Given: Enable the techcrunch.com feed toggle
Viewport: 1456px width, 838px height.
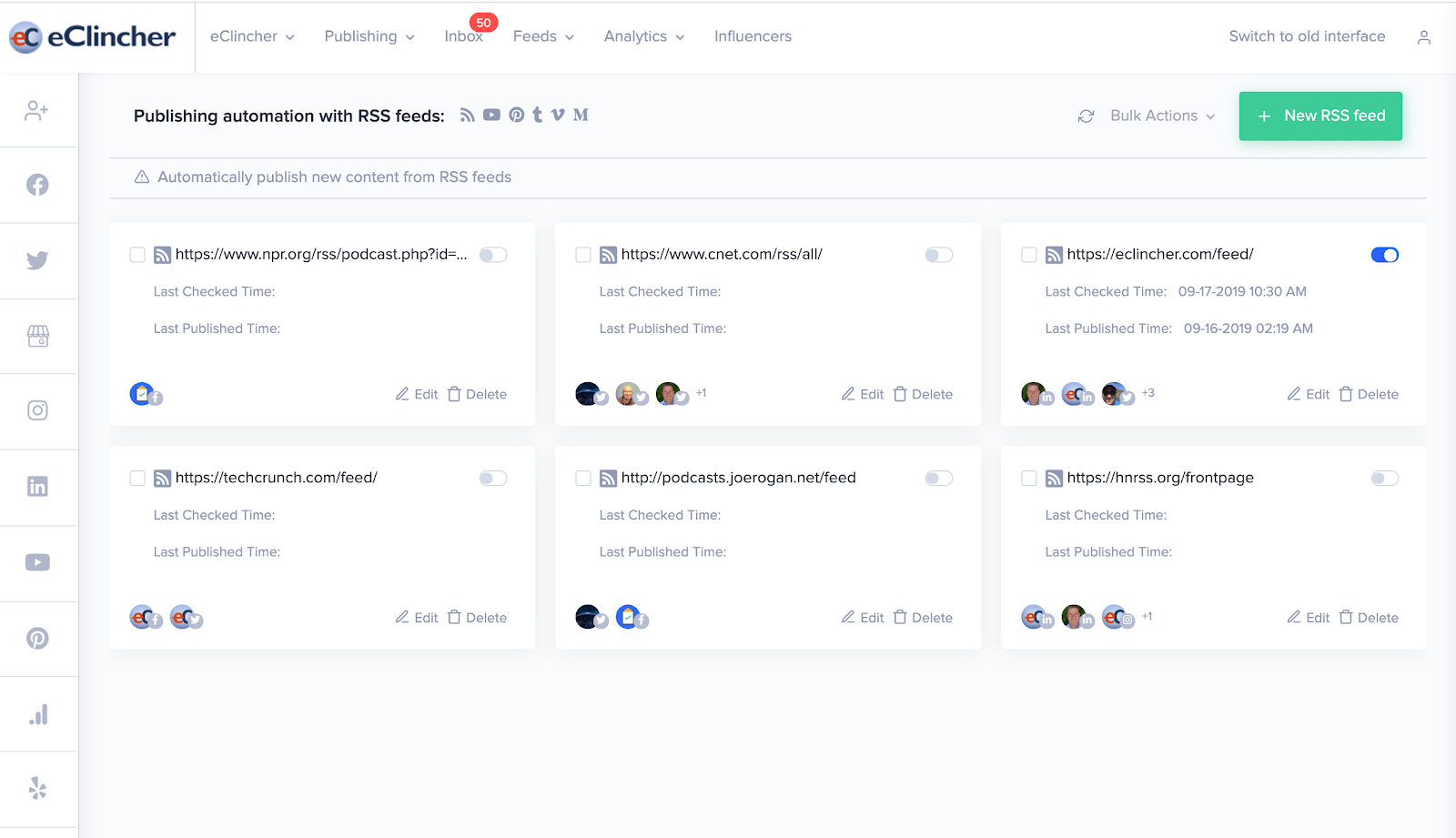Looking at the screenshot, I should (493, 479).
